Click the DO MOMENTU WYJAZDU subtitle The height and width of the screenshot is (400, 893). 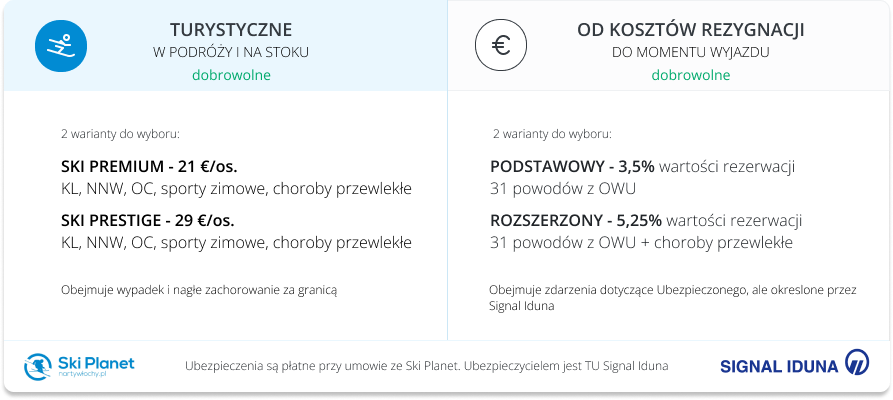pyautogui.click(x=691, y=53)
